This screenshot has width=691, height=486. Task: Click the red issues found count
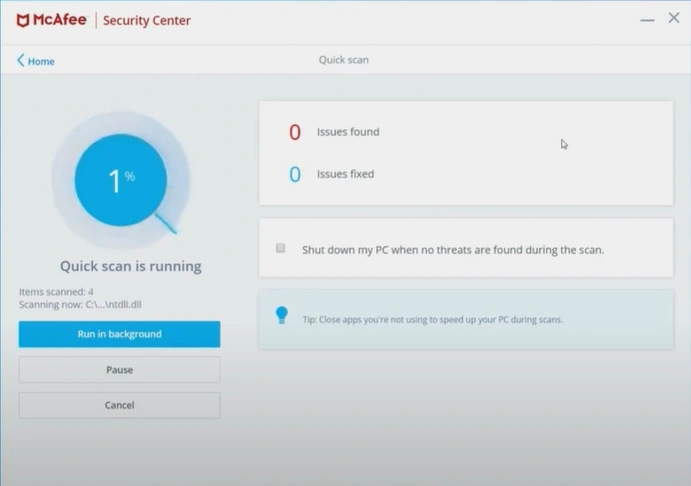coord(295,132)
